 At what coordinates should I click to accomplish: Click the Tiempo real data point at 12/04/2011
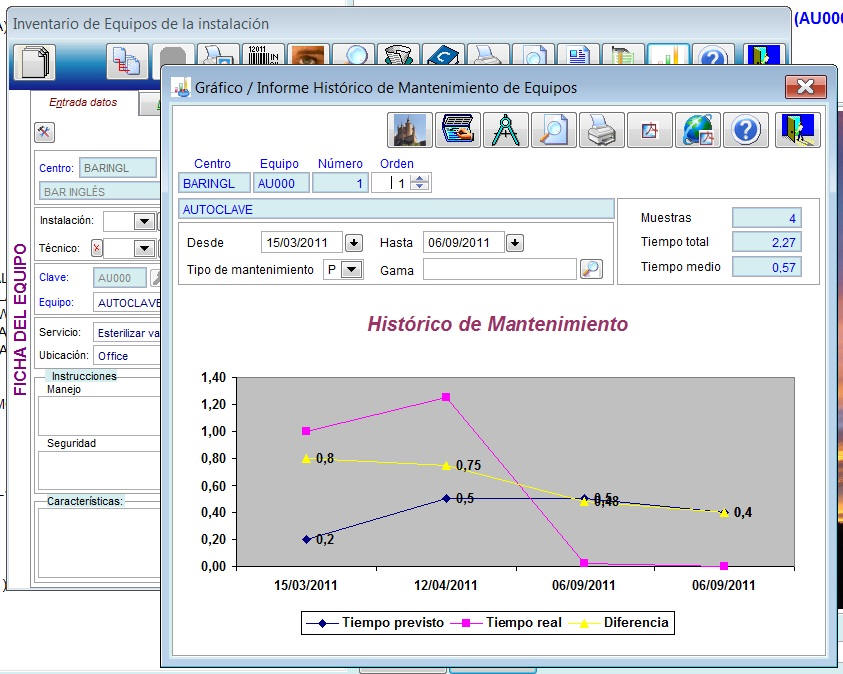coord(446,397)
